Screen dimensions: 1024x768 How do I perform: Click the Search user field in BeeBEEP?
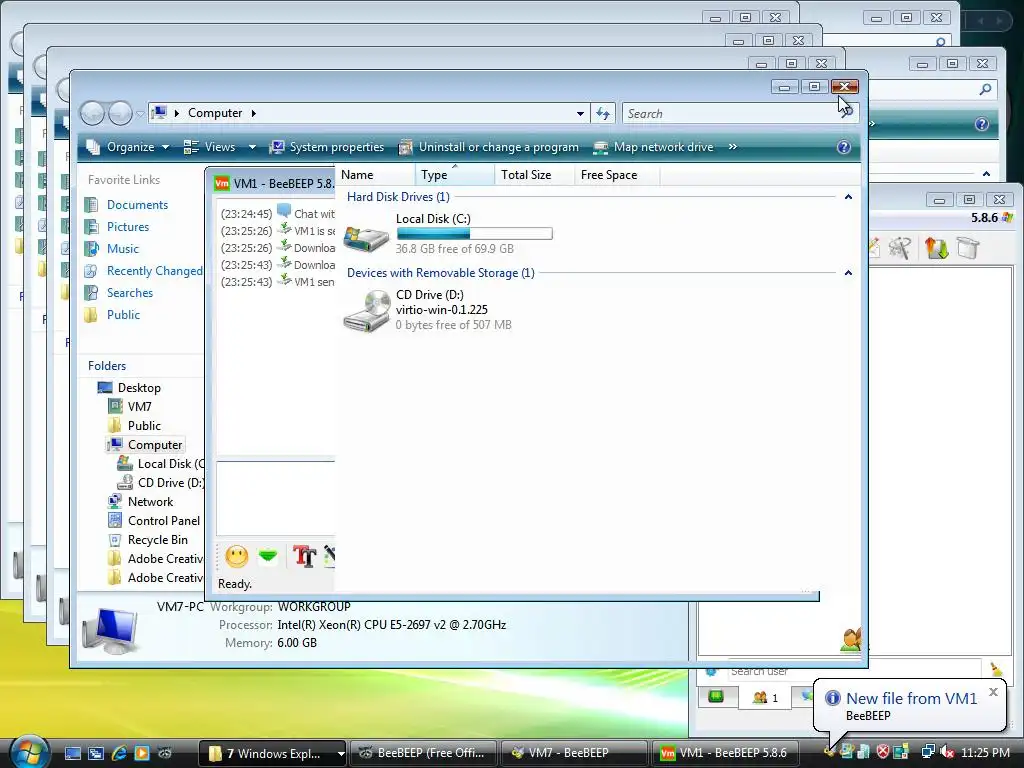[x=854, y=671]
